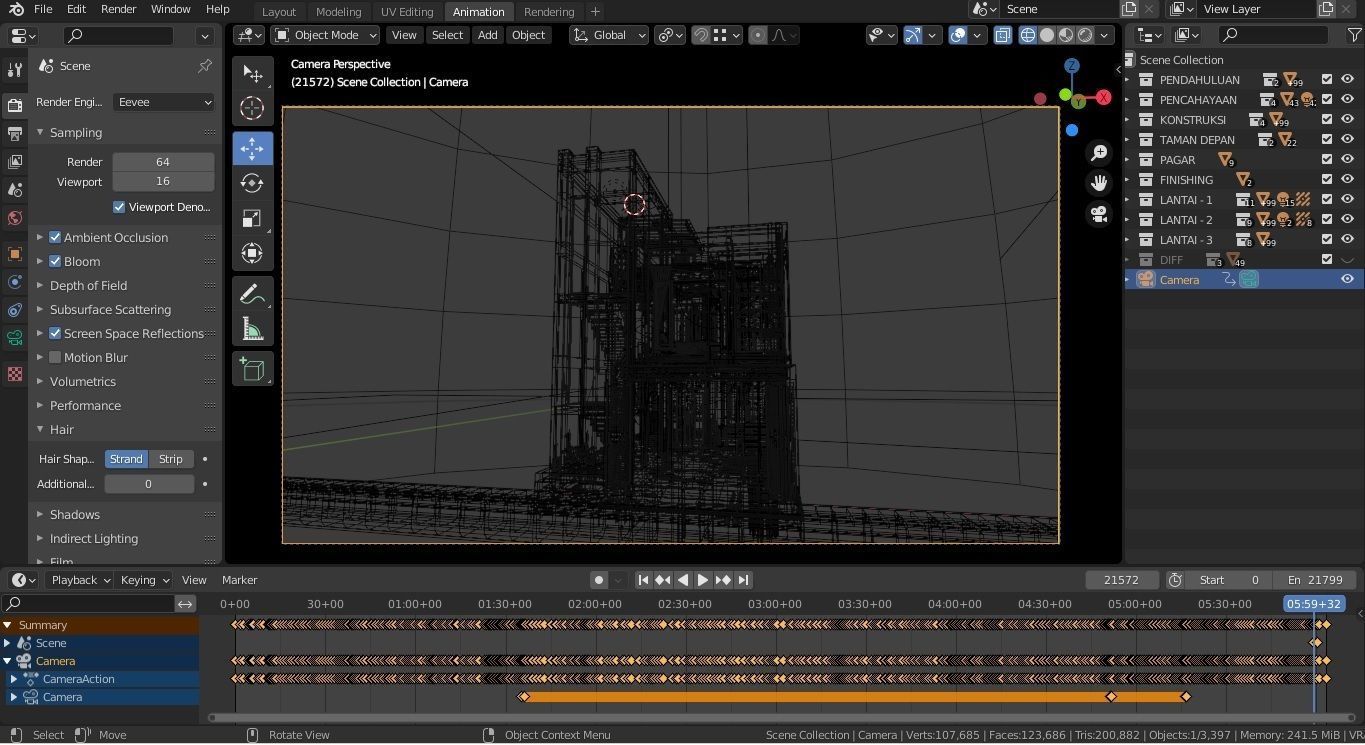Activate the Annotate pencil tool
1365x745 pixels.
click(252, 294)
